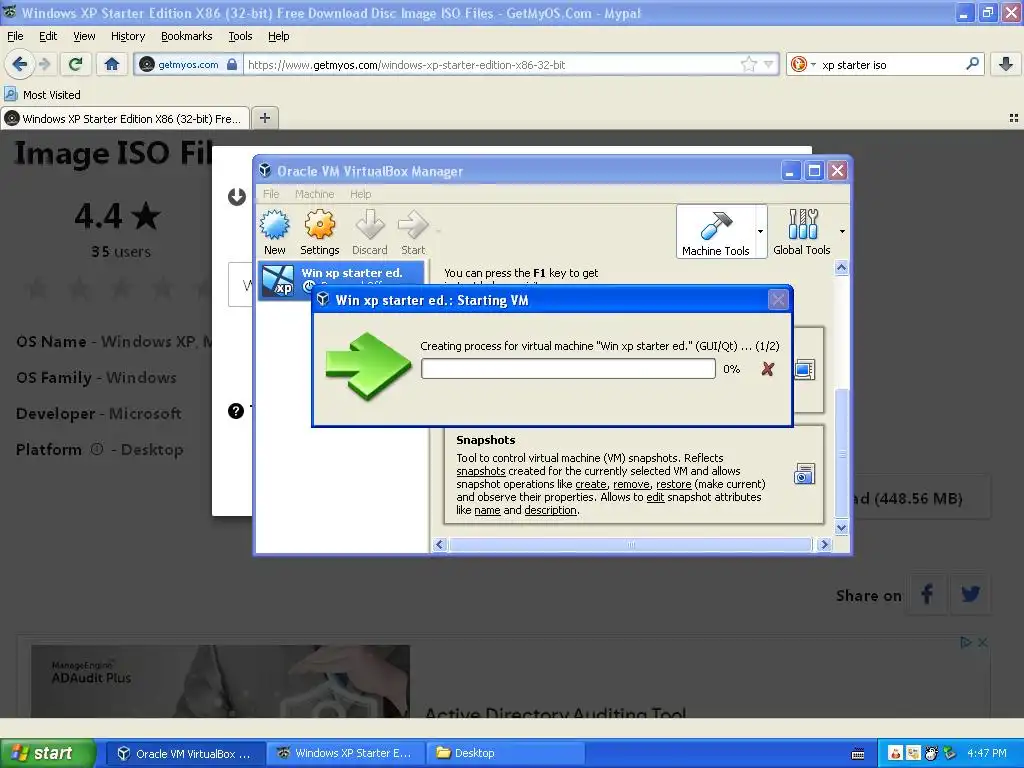Click the name link in Snapshots text
The image size is (1024, 768).
[x=487, y=510]
